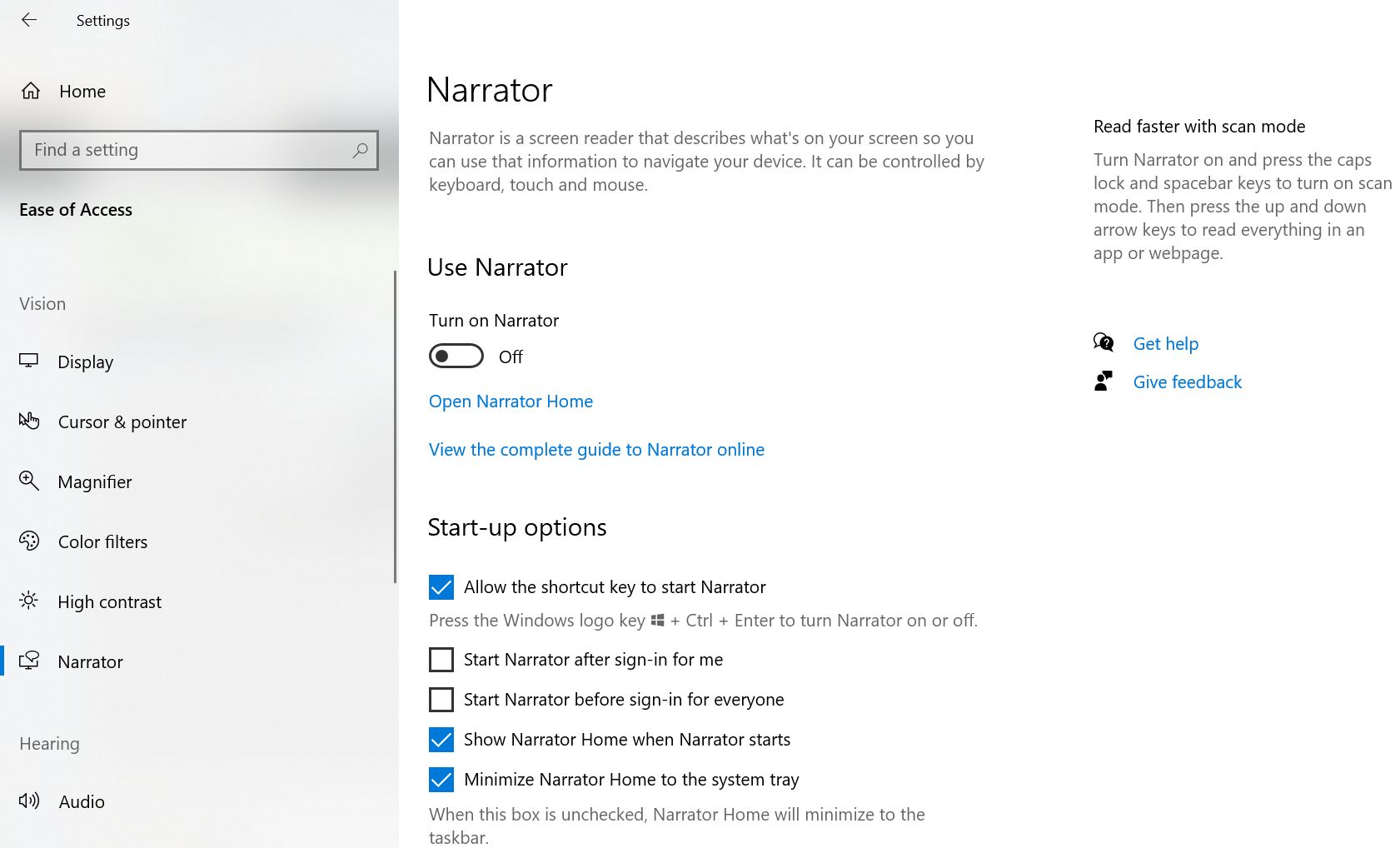
Task: Select the Narrator sidebar item
Action: [x=198, y=661]
